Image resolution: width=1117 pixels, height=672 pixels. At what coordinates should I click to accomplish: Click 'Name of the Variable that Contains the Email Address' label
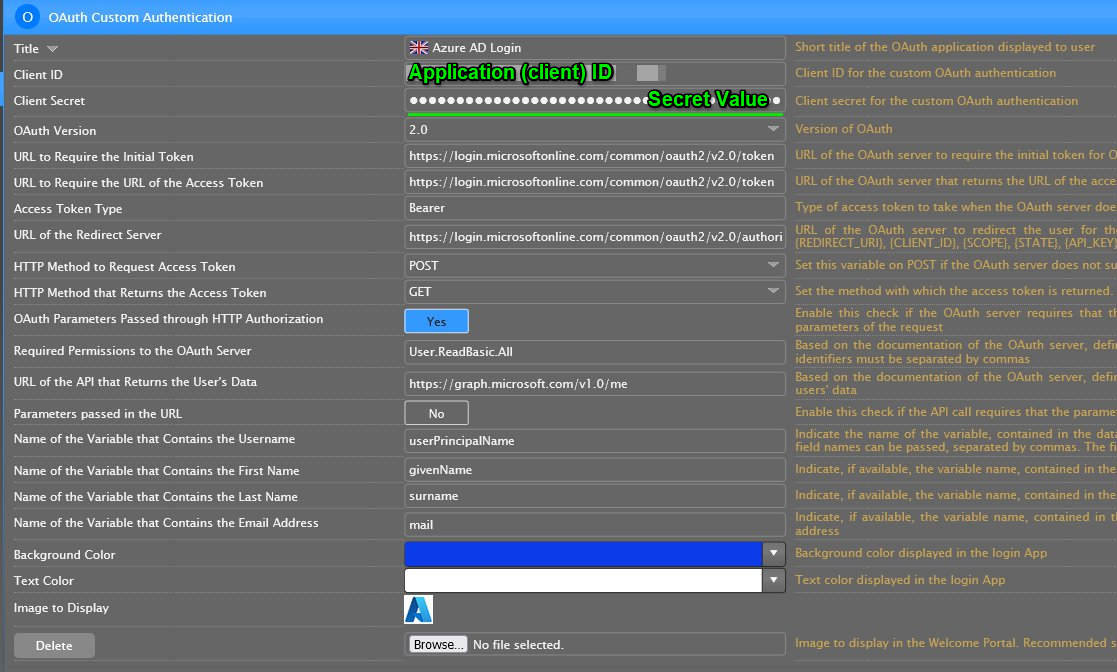[x=166, y=523]
